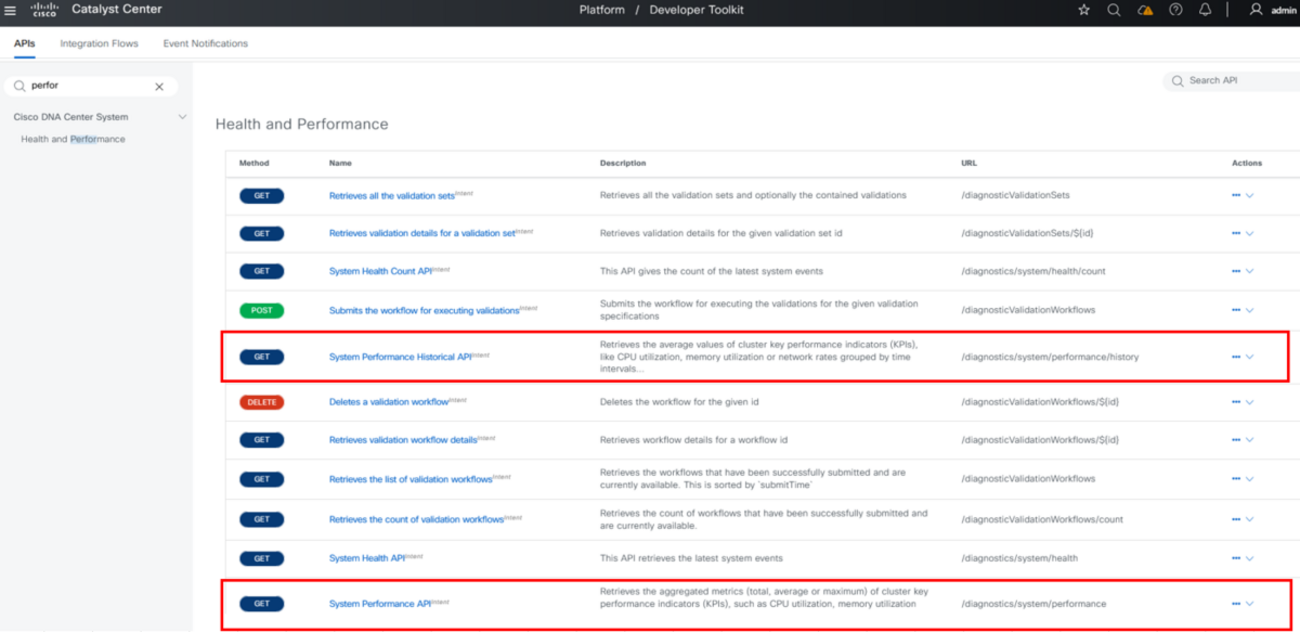Screen dimensions: 1300x632
Task: Open Submits the workflow for executing validations
Action: point(424,311)
